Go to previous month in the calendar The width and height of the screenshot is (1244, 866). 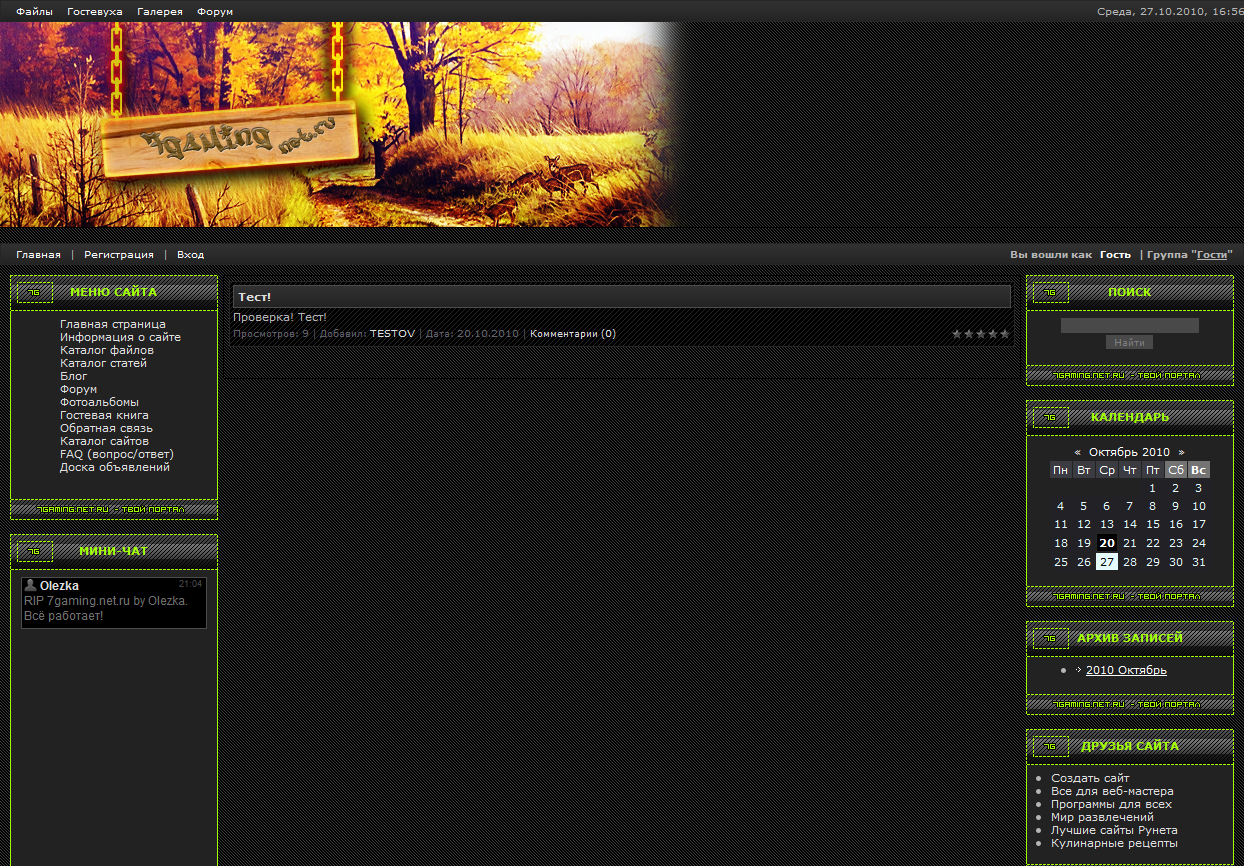[x=1077, y=453]
